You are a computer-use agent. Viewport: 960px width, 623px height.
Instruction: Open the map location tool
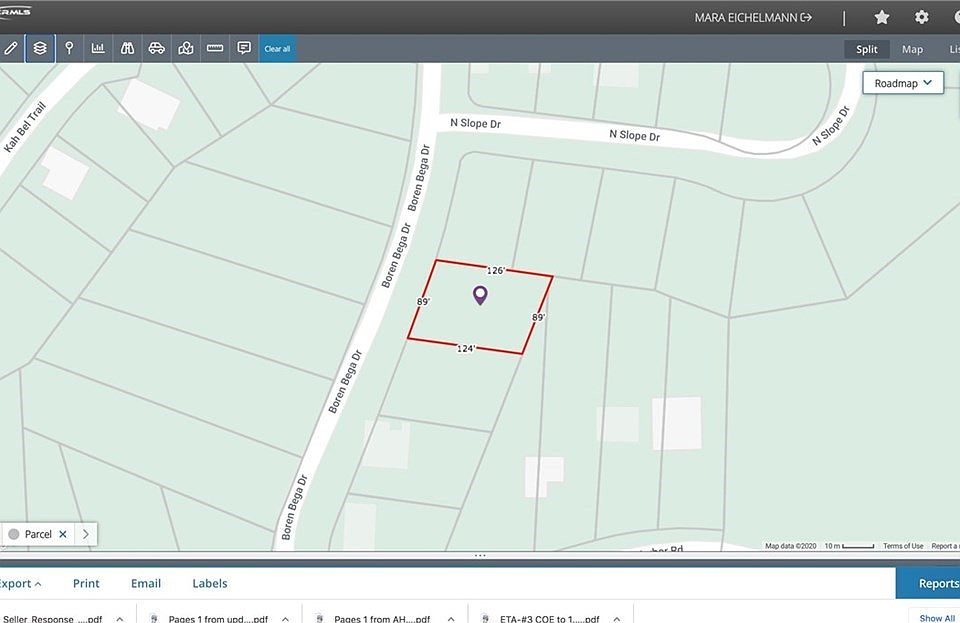[x=186, y=48]
